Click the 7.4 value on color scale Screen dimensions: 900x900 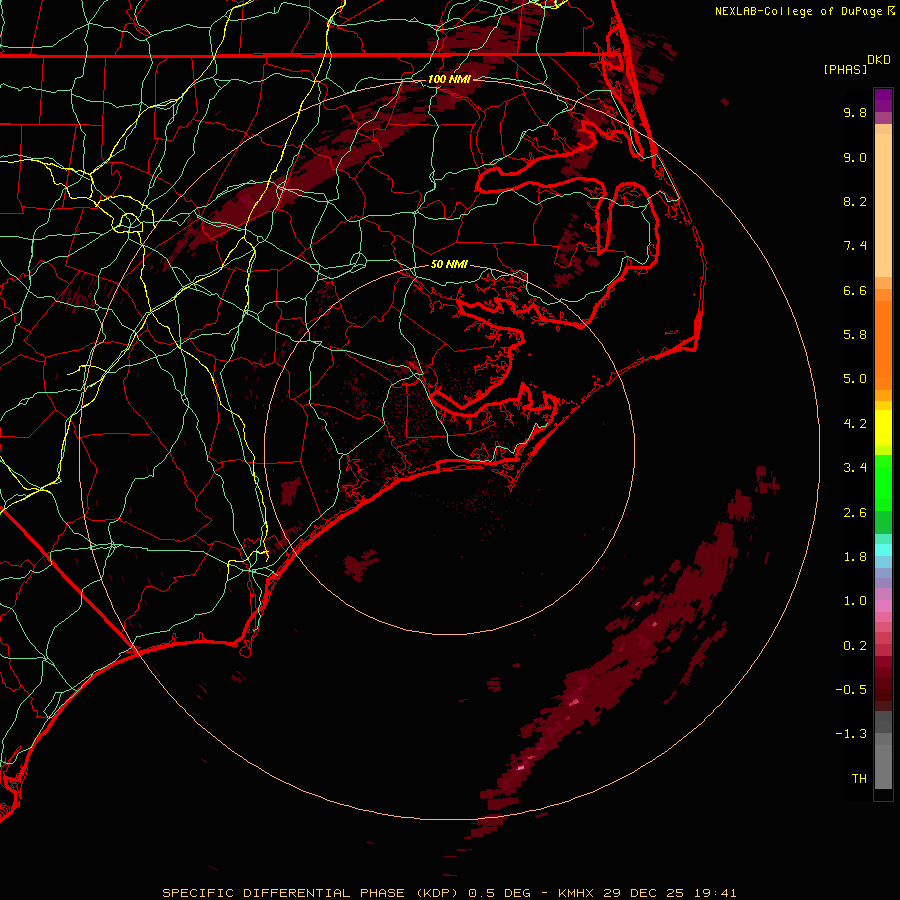point(855,246)
